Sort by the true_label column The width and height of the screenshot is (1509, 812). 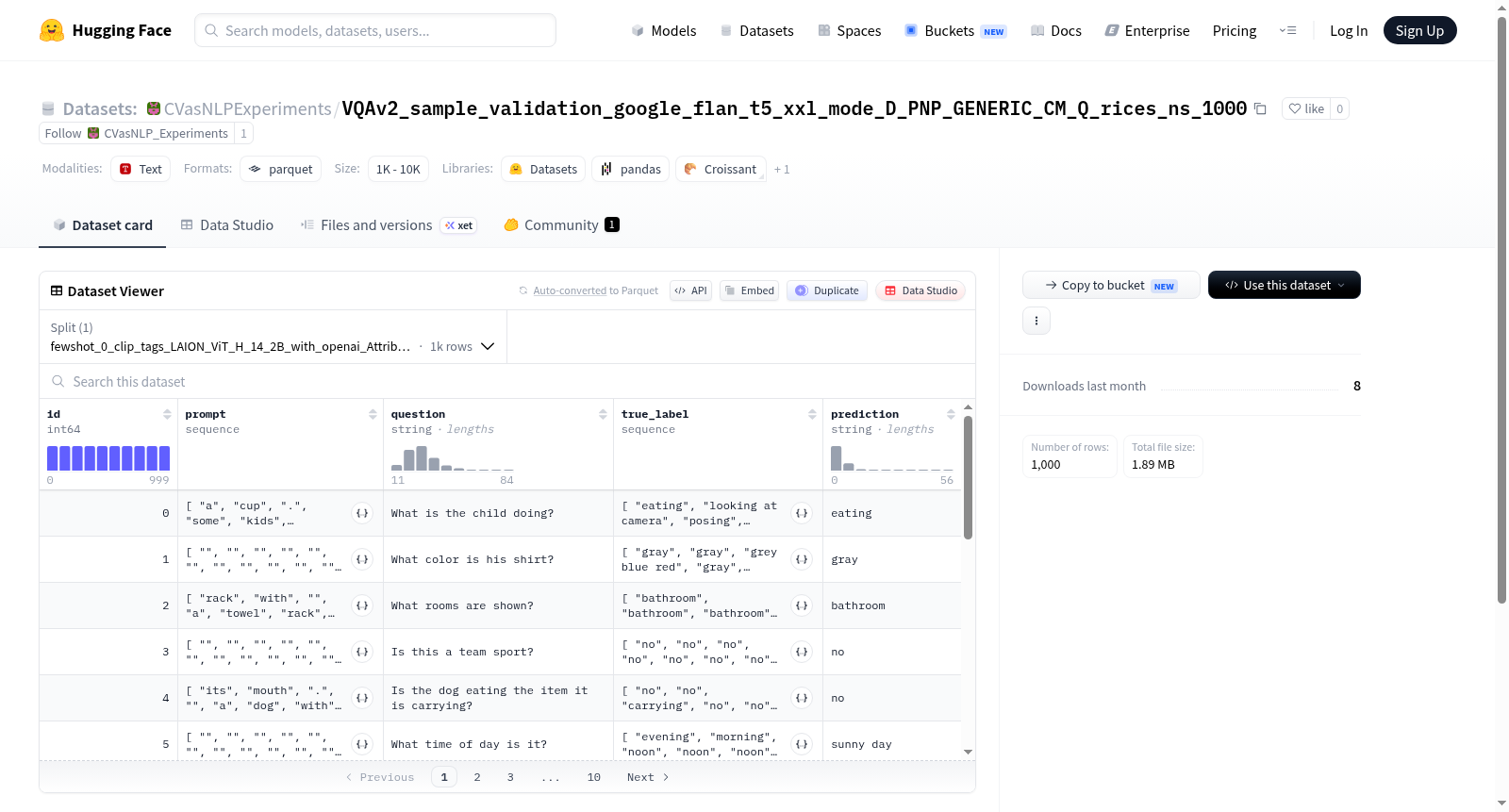(x=812, y=414)
